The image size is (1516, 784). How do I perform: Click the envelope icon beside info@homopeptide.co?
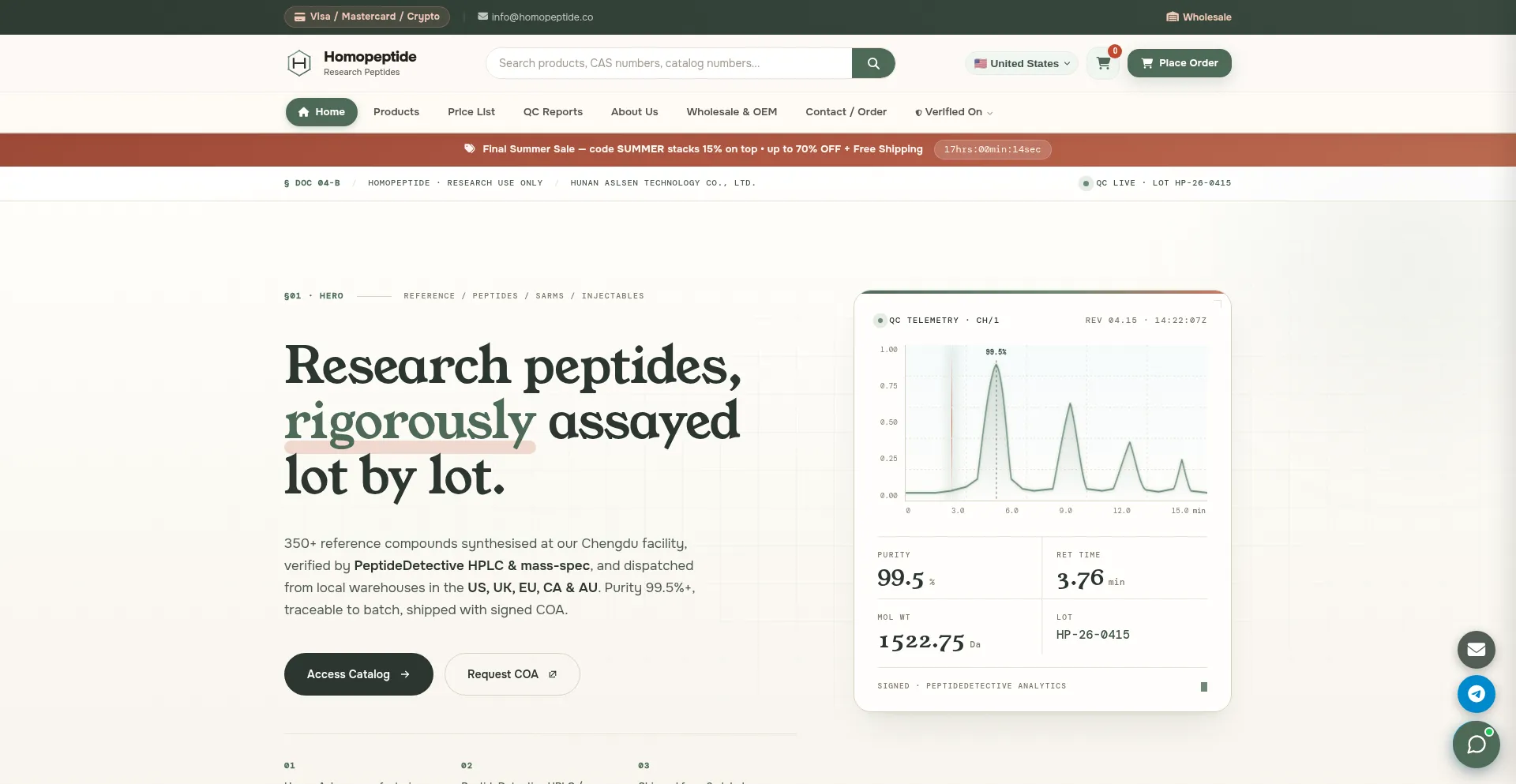click(x=482, y=17)
